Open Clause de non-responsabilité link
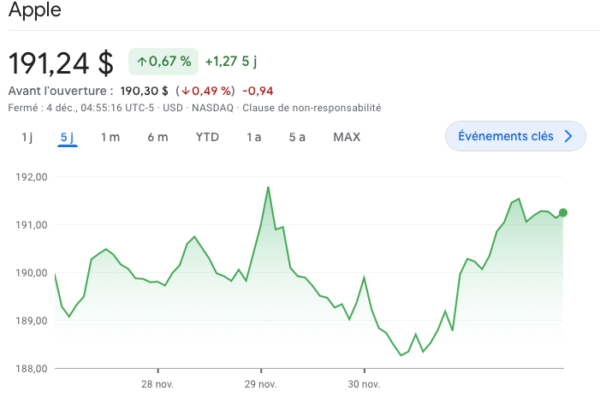Viewport: 600px width, 403px height. [x=311, y=108]
